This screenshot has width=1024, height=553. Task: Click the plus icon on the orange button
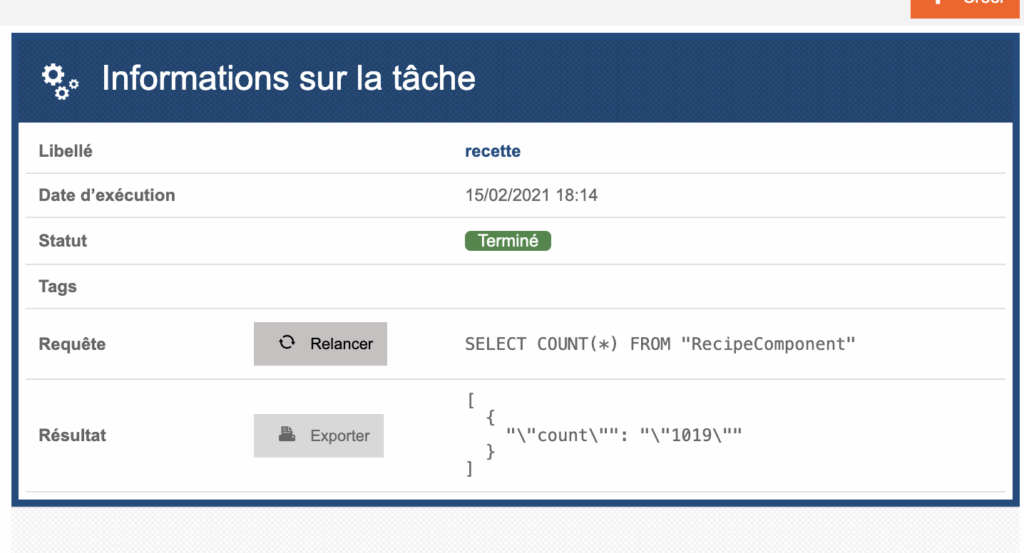[938, 3]
